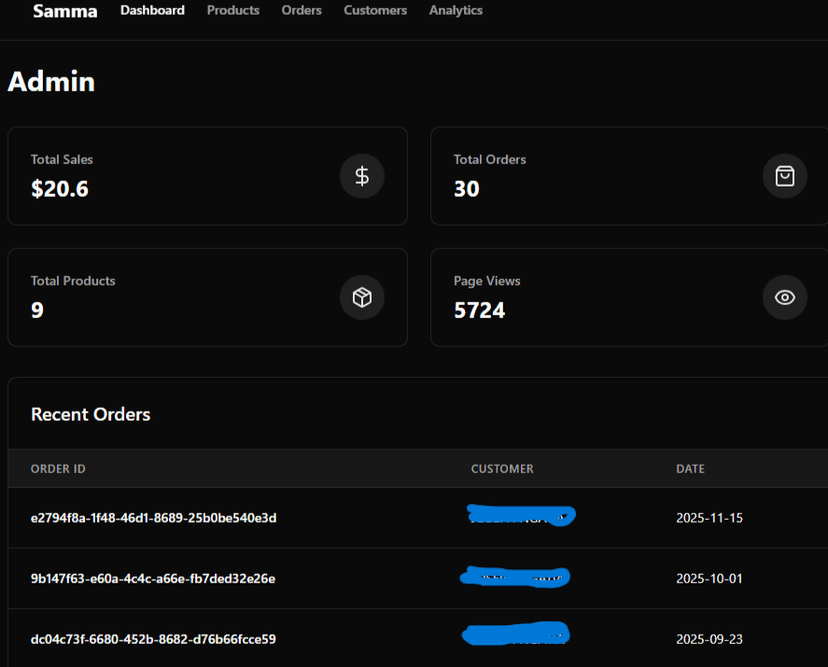Click the Admin page heading
Viewport: 828px width, 667px height.
pyautogui.click(x=51, y=82)
